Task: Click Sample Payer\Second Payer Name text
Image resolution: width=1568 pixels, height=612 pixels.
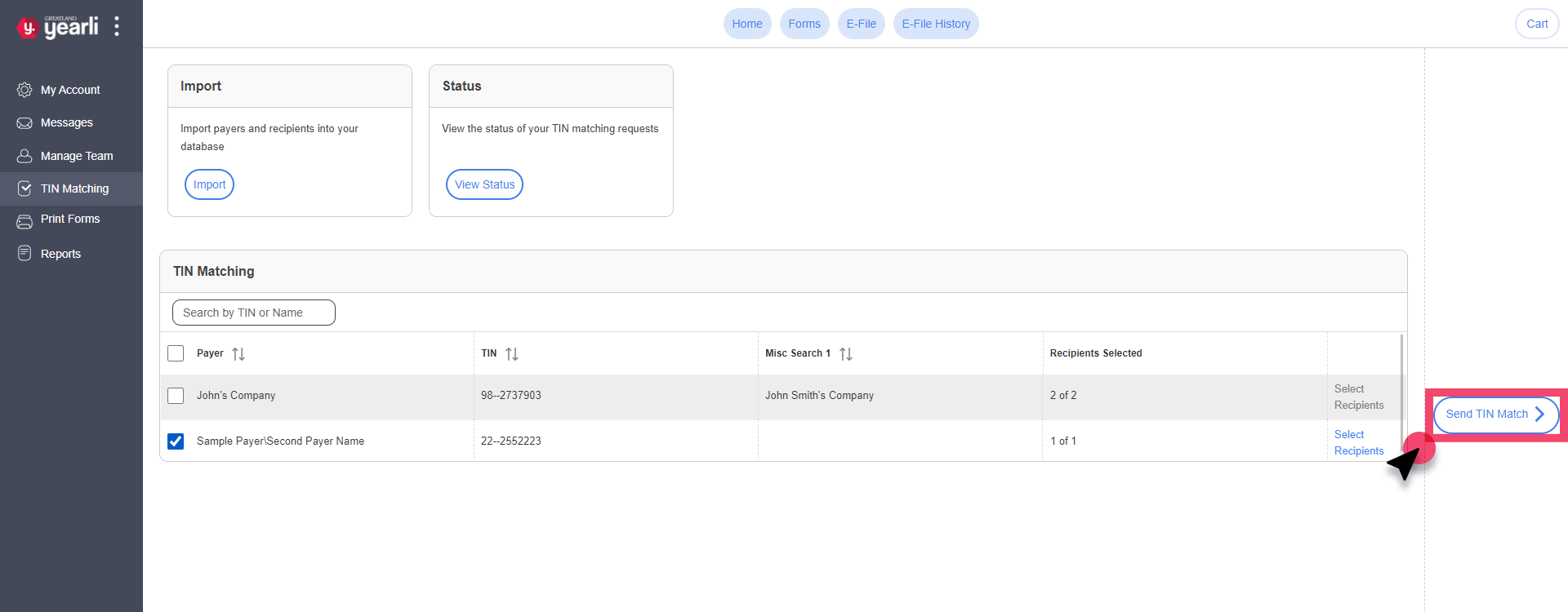Action: (280, 441)
